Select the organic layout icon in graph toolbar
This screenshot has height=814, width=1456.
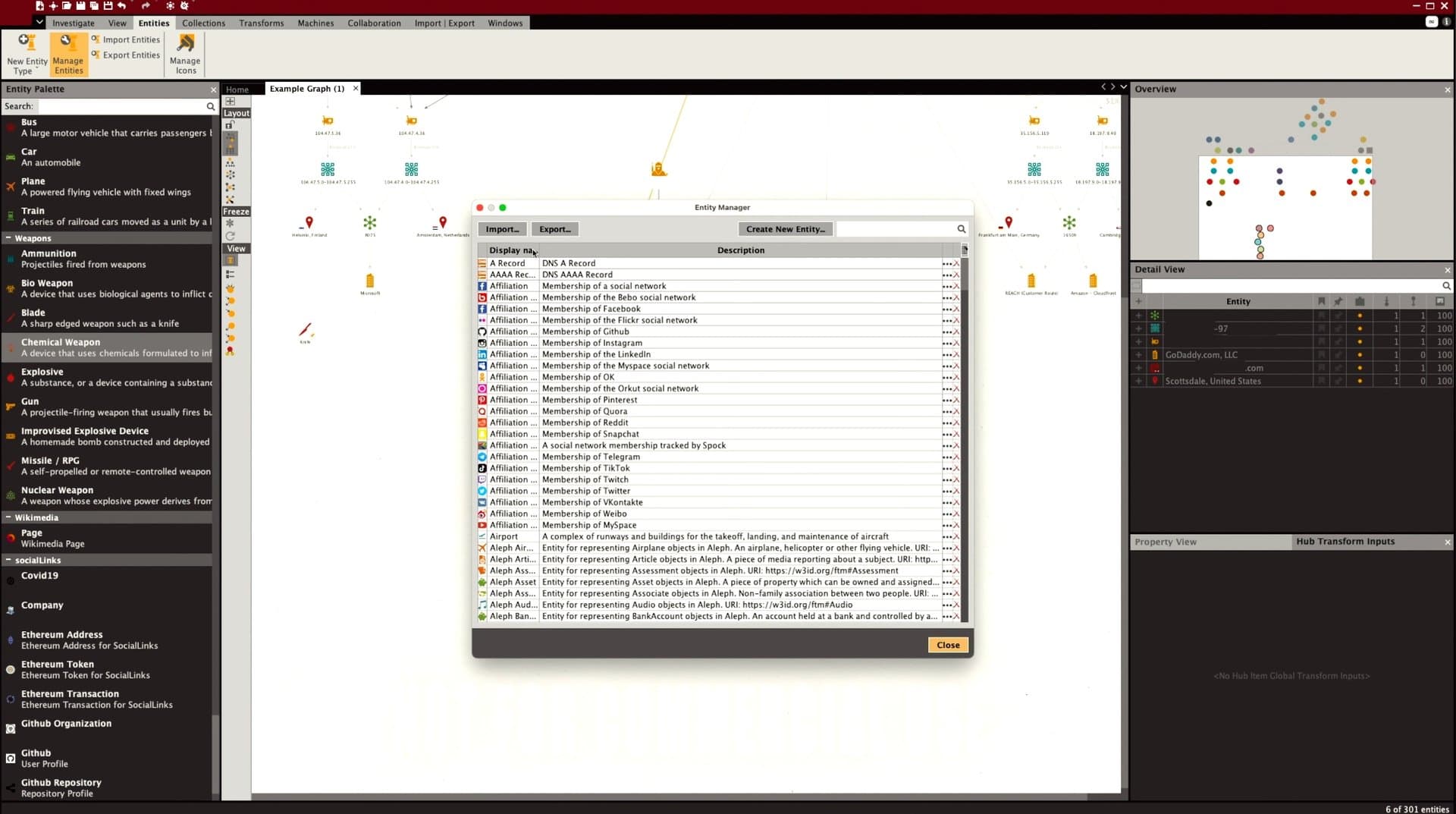click(x=230, y=187)
